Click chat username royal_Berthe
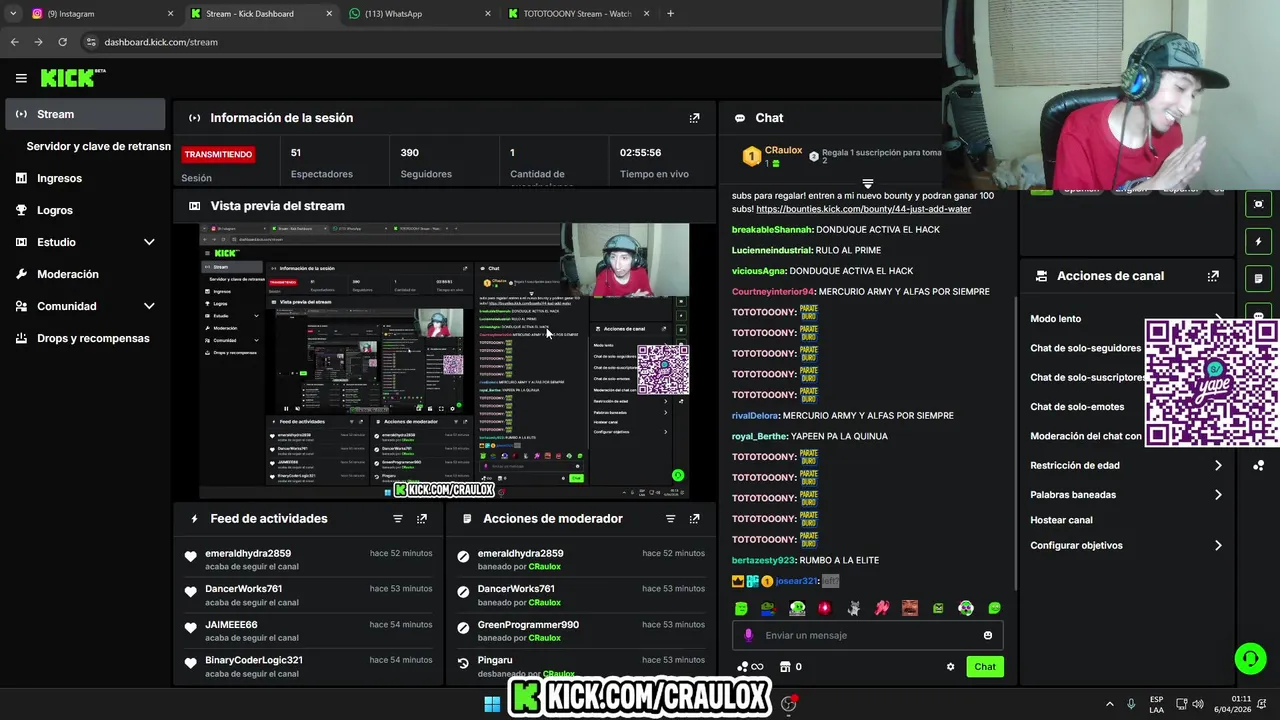 [x=759, y=436]
